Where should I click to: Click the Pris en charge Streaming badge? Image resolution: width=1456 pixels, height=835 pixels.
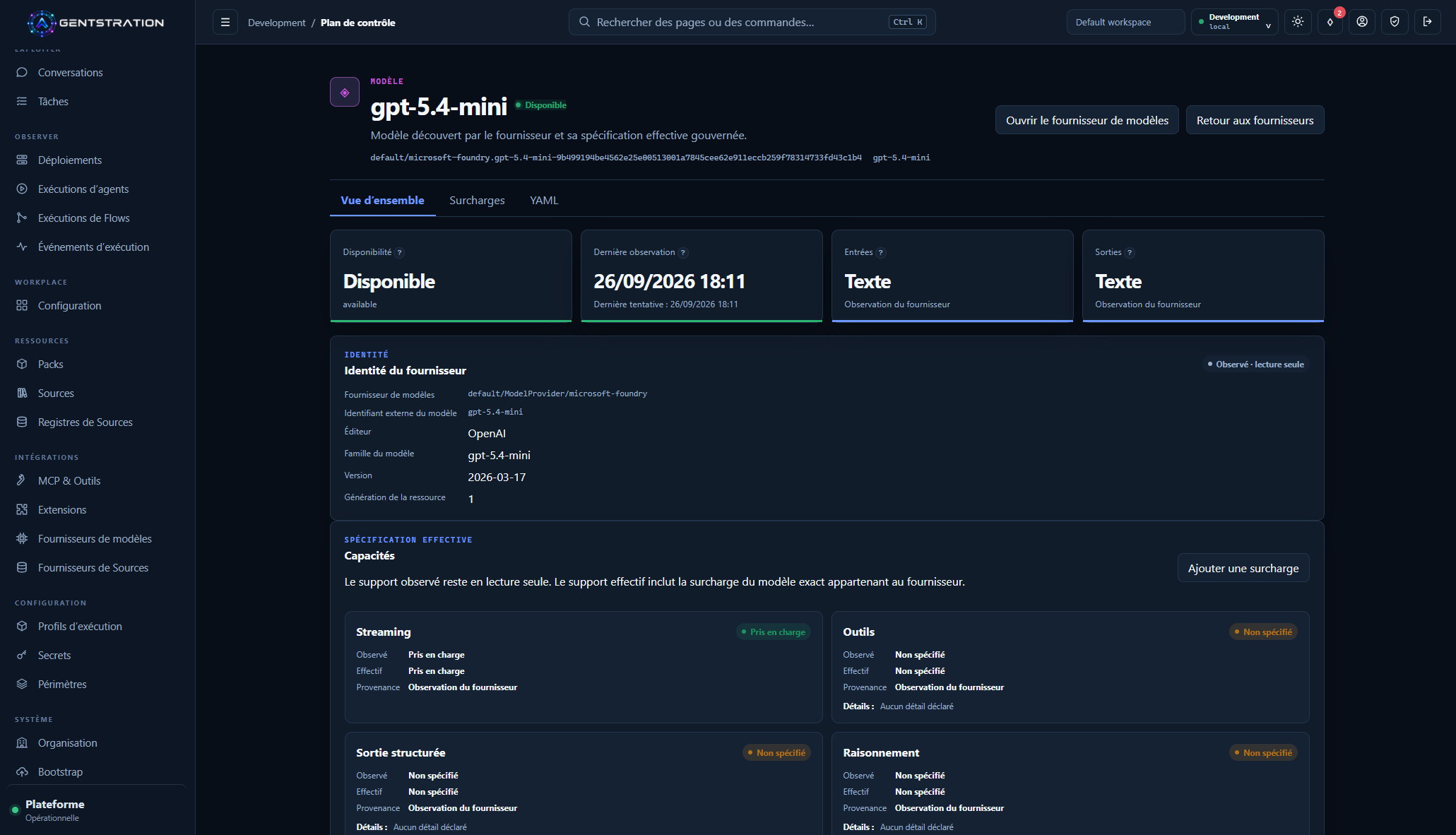coord(773,632)
